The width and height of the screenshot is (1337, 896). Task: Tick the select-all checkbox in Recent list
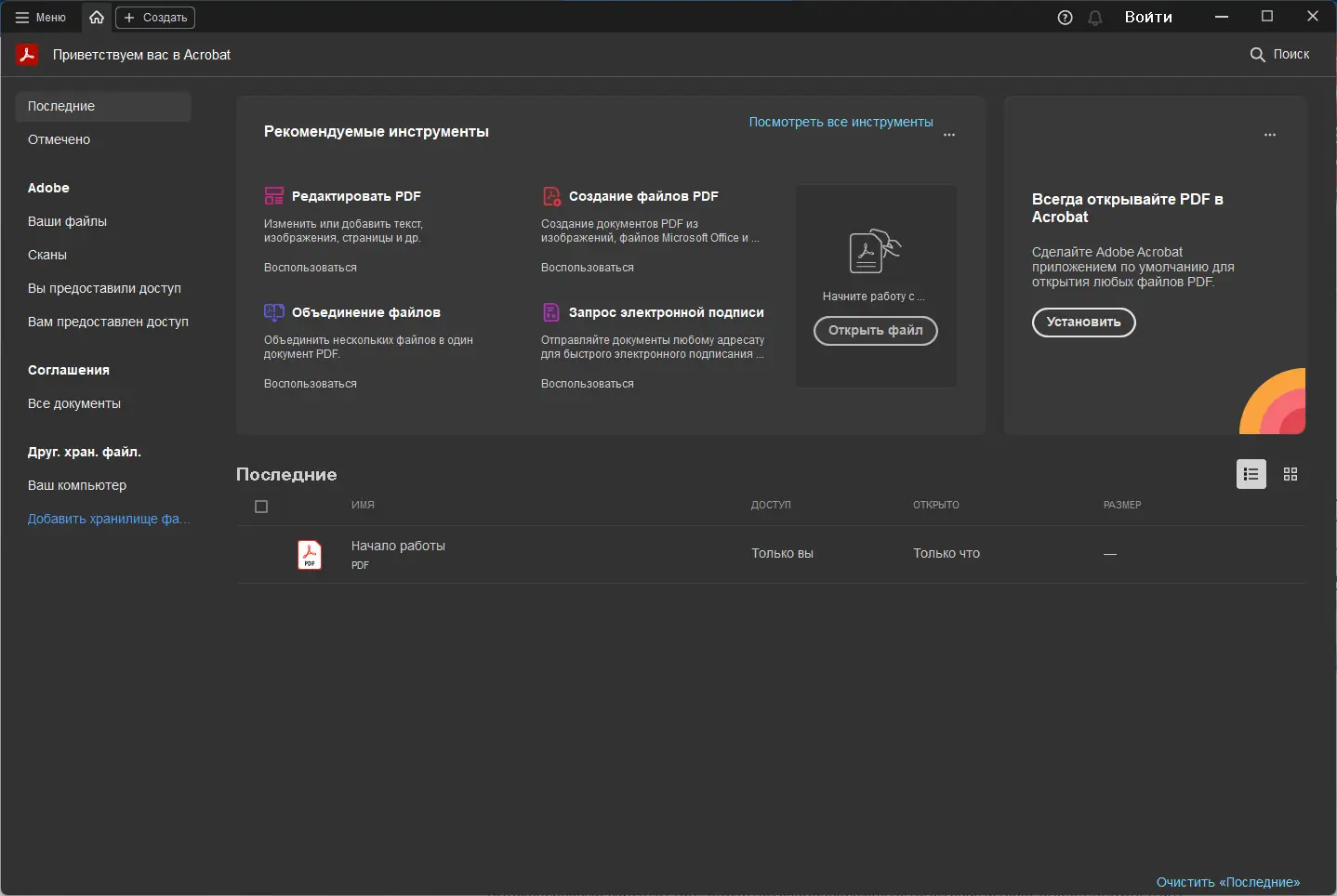click(261, 507)
